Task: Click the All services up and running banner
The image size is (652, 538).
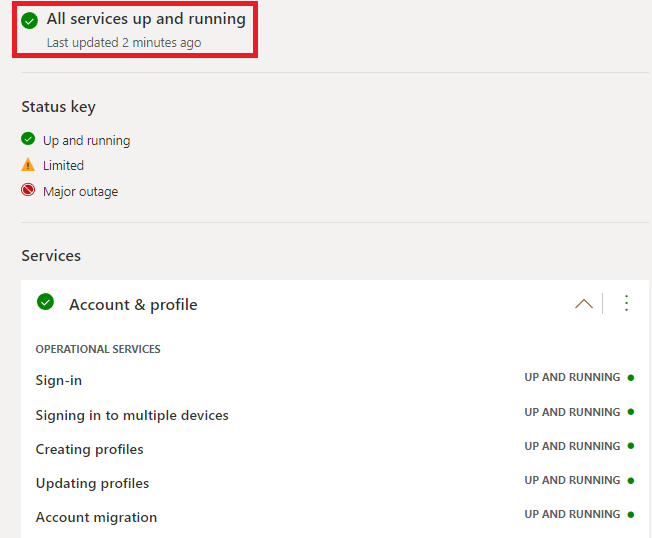Action: click(146, 19)
